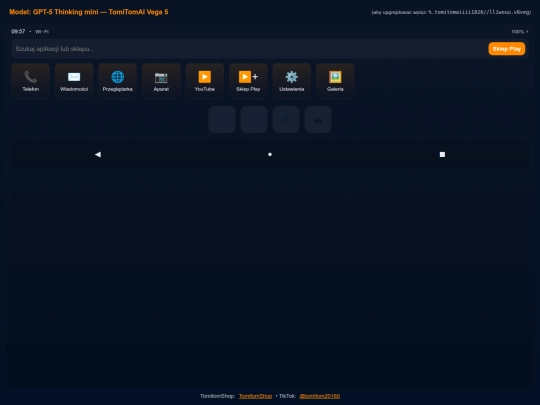
Task: Tap the back triangle navigation button
Action: pos(98,154)
